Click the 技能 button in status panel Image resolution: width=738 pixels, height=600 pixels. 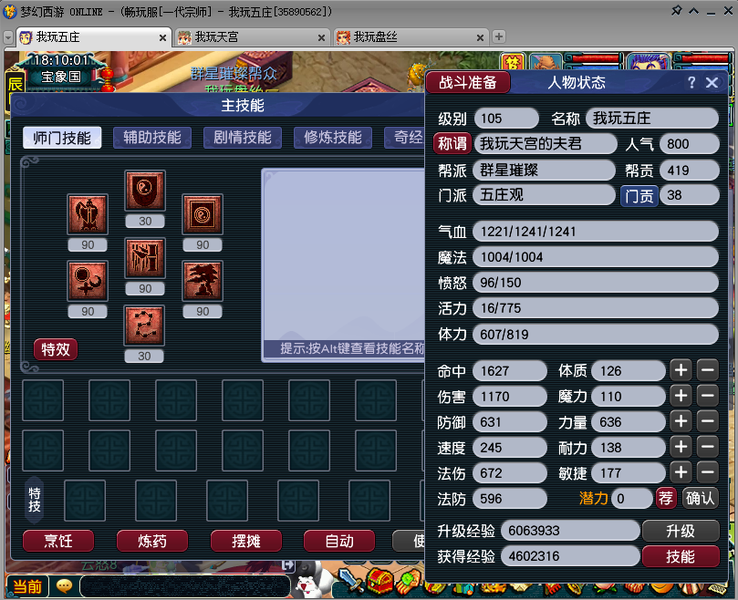680,557
